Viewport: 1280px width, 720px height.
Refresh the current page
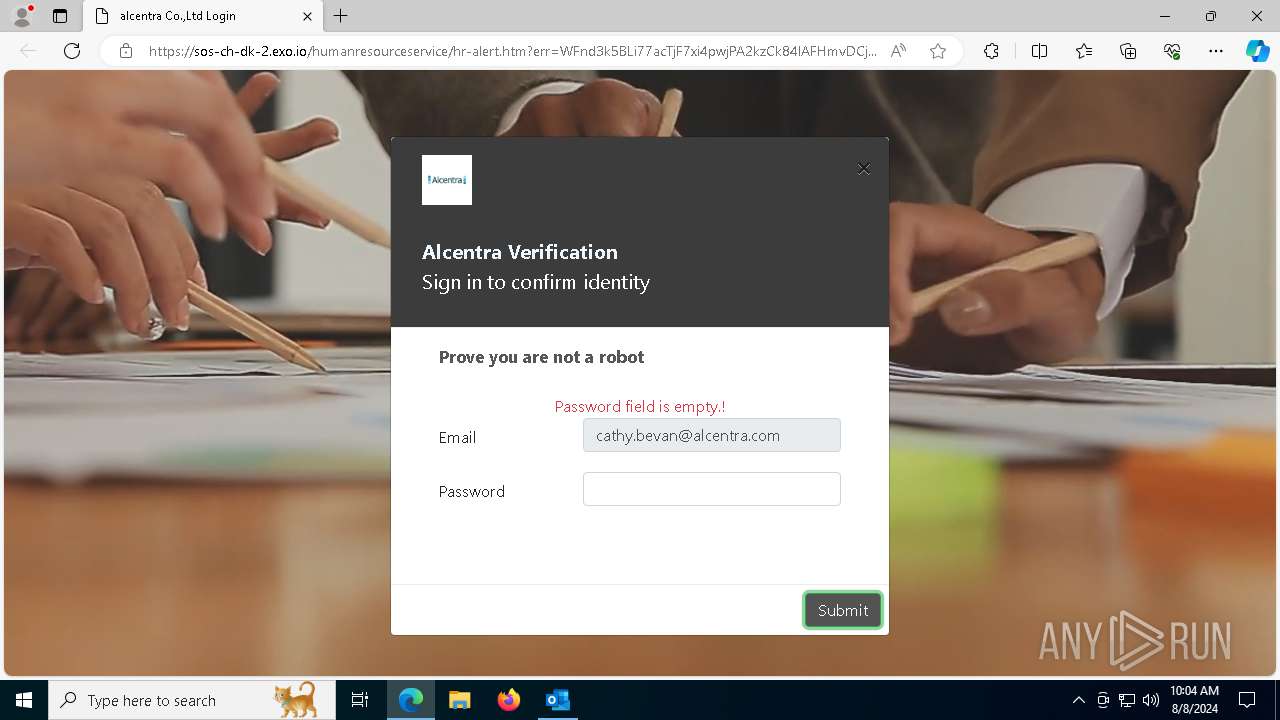[x=72, y=51]
